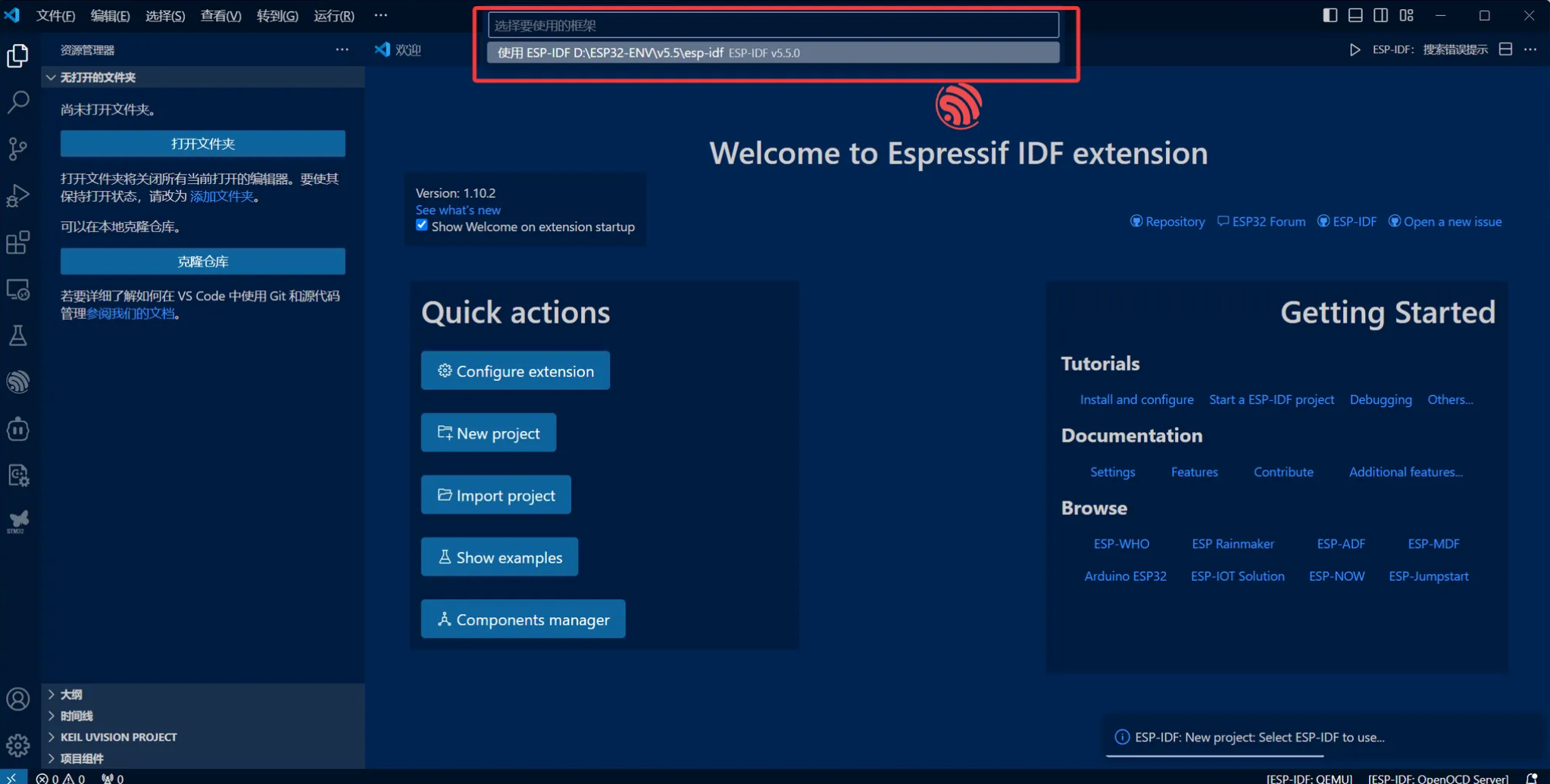This screenshot has height=784, width=1550.
Task: Click Show examples button
Action: coord(499,557)
